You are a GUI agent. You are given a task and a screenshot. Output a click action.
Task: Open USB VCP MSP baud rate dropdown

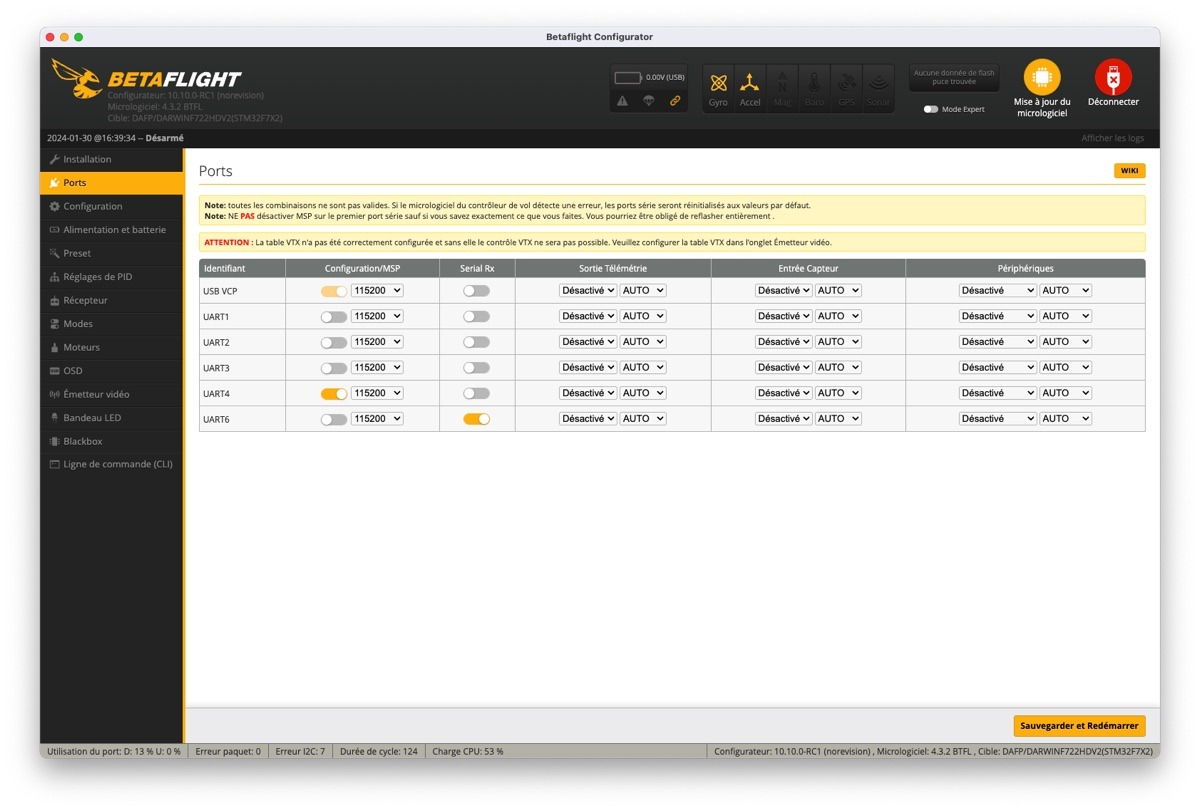point(377,291)
